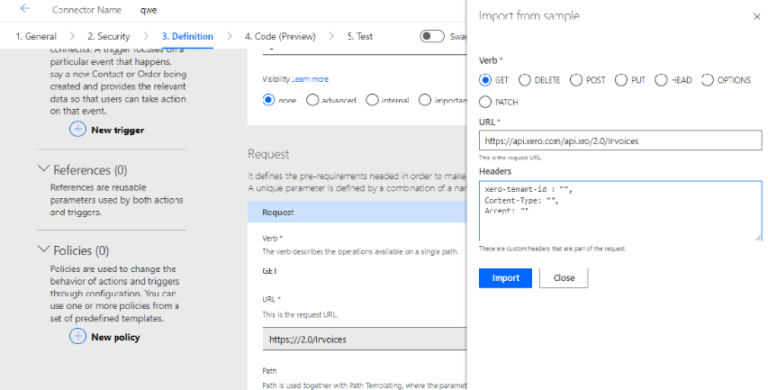This screenshot has height=390, width=768.
Task: Select the HEAD verb radio button
Action: coord(661,80)
